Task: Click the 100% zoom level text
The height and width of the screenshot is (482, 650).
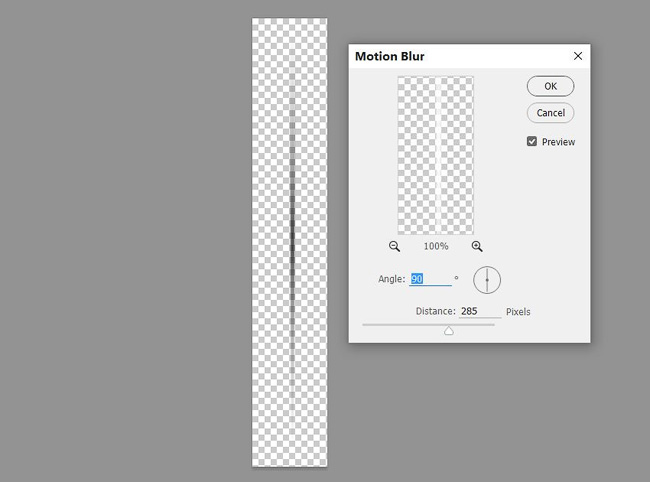Action: click(436, 247)
